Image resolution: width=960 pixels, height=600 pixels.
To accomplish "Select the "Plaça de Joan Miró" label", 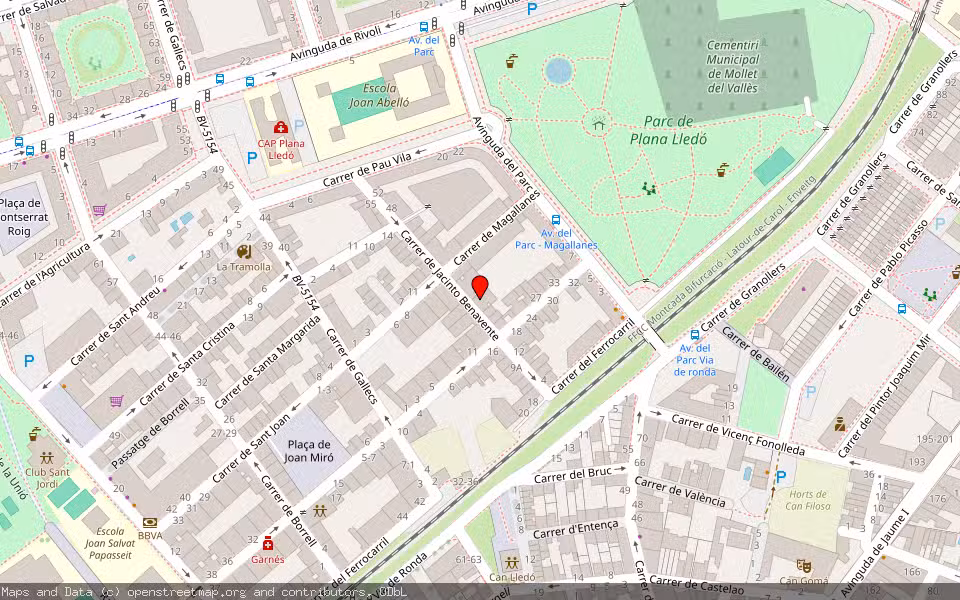I will tap(309, 451).
